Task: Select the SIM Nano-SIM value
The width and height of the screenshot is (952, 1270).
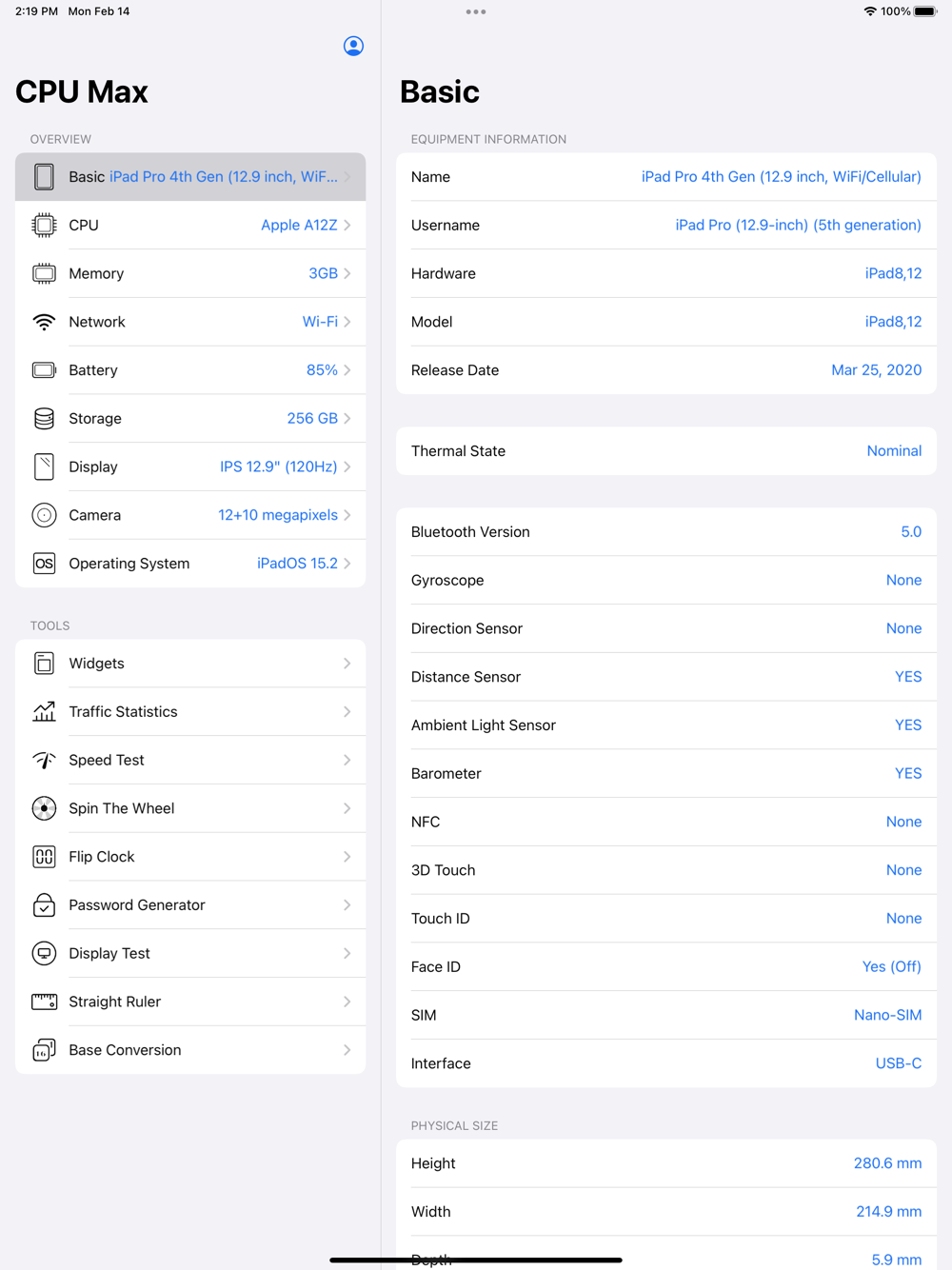Action: click(887, 1016)
